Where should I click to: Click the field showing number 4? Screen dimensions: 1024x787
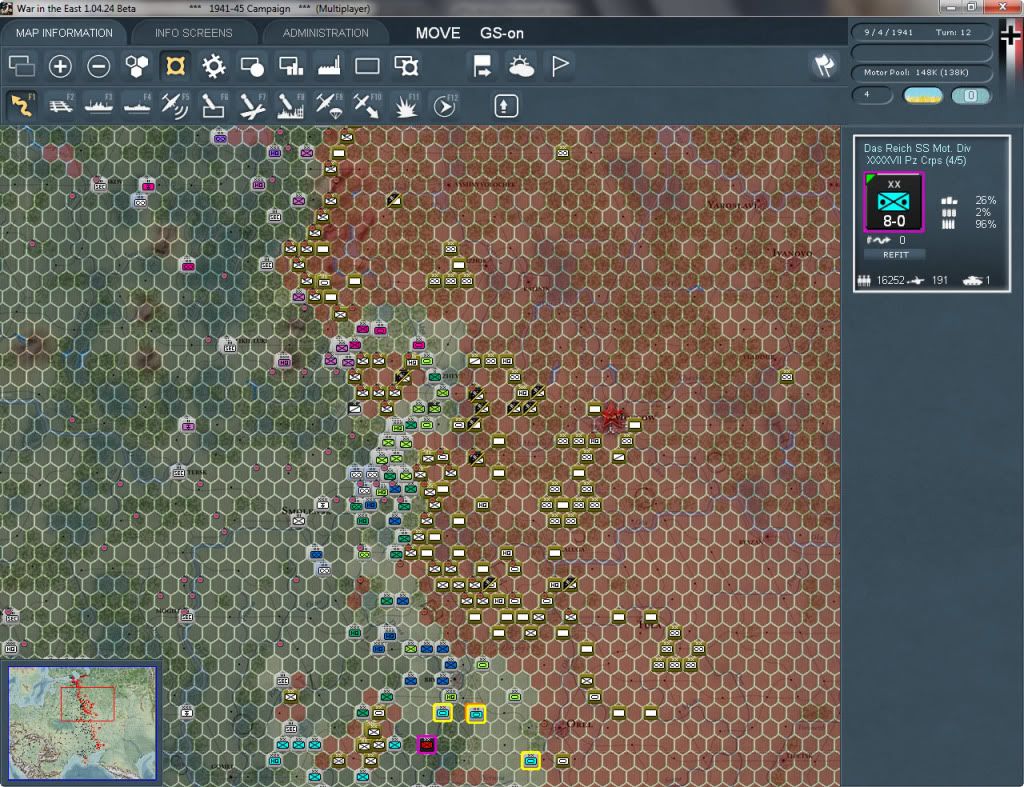pyautogui.click(x=872, y=95)
